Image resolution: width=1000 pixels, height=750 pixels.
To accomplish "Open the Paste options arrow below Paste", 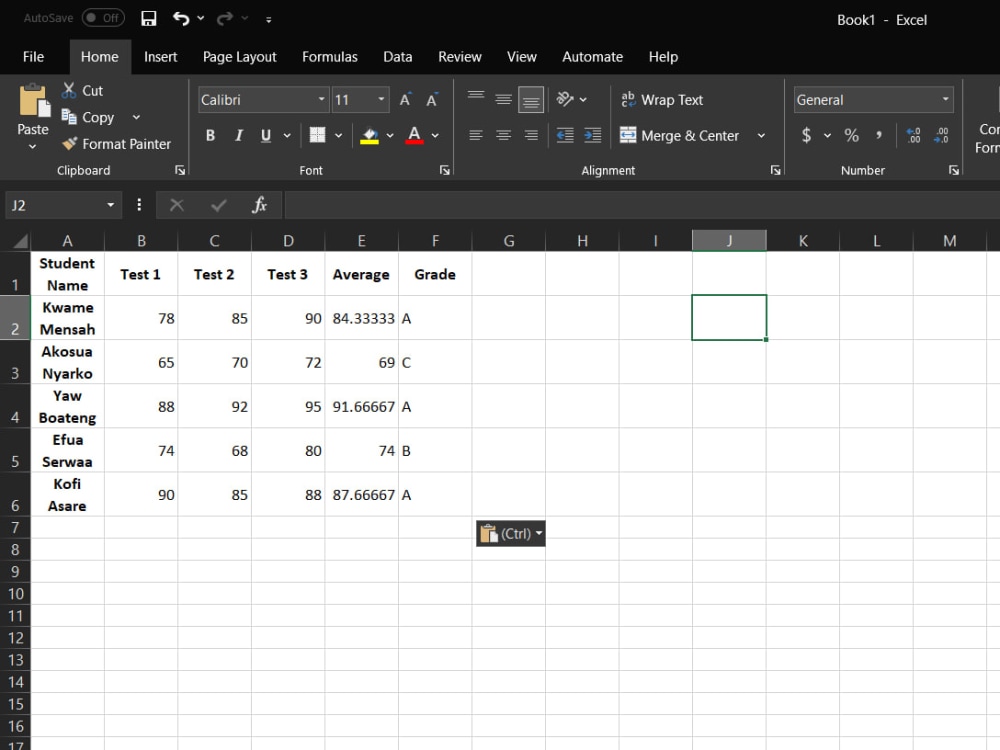I will pos(33,147).
